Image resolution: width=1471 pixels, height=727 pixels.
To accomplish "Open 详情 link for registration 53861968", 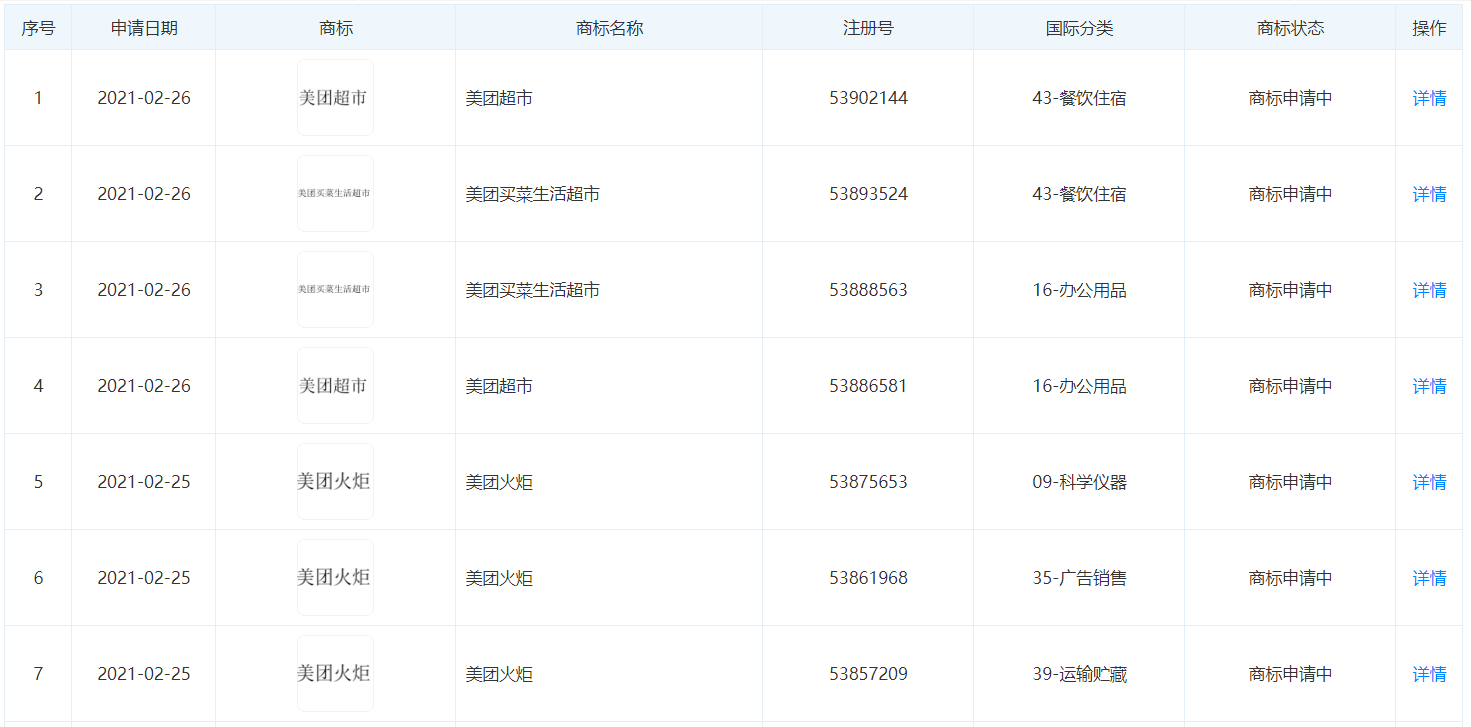I will 1429,578.
